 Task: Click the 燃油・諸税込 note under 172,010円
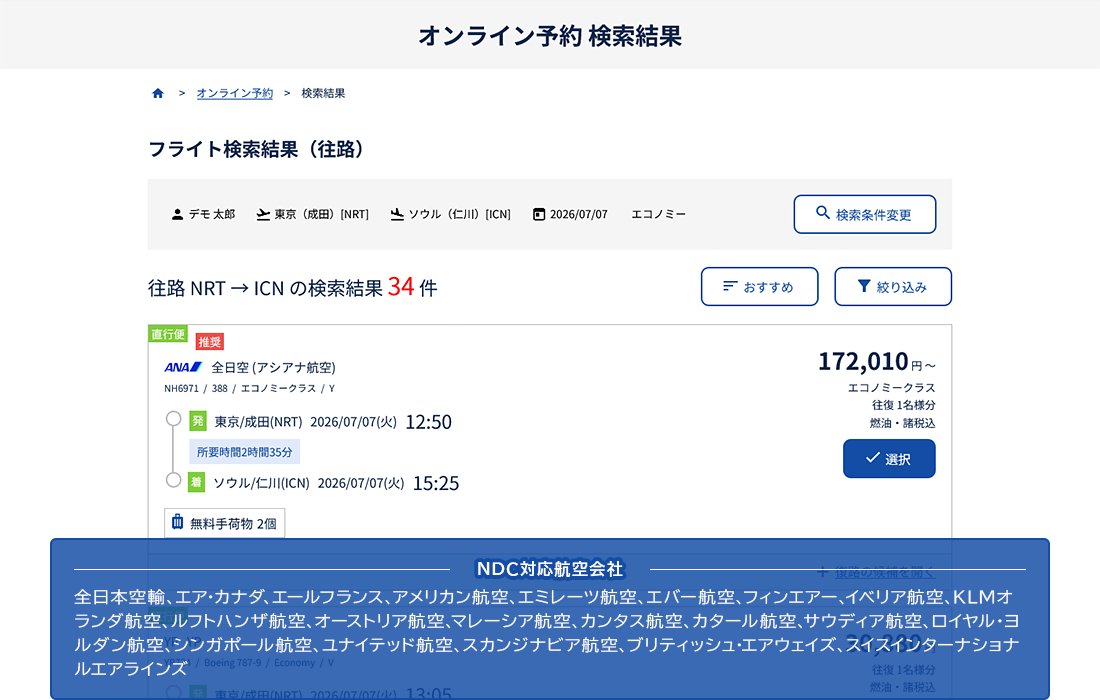point(902,423)
